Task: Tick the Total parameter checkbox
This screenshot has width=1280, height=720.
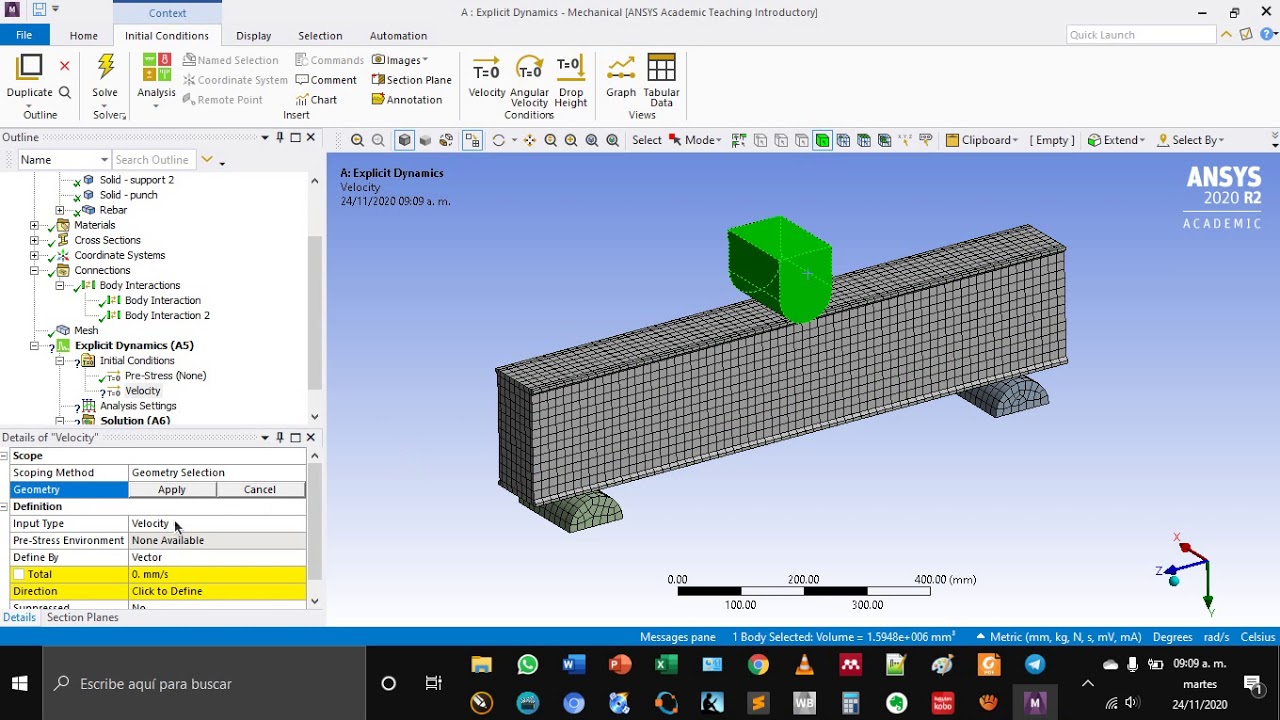Action: (x=18, y=574)
